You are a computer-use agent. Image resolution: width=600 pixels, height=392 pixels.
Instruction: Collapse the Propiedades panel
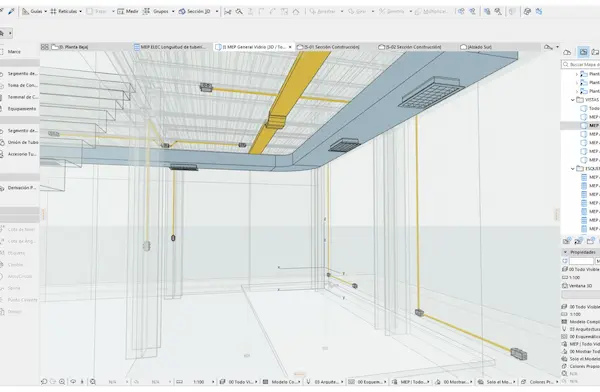[565, 252]
